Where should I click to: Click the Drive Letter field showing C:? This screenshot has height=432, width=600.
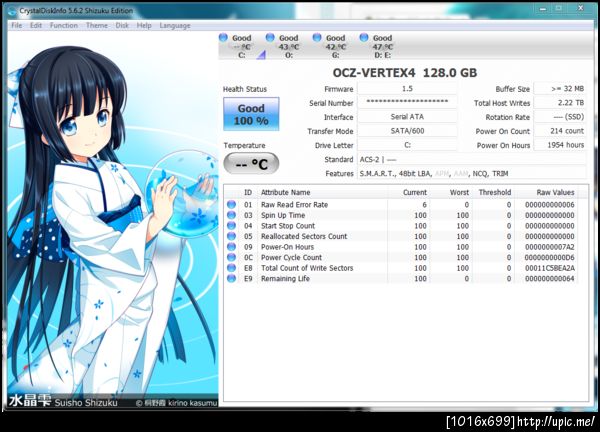pyautogui.click(x=407, y=145)
